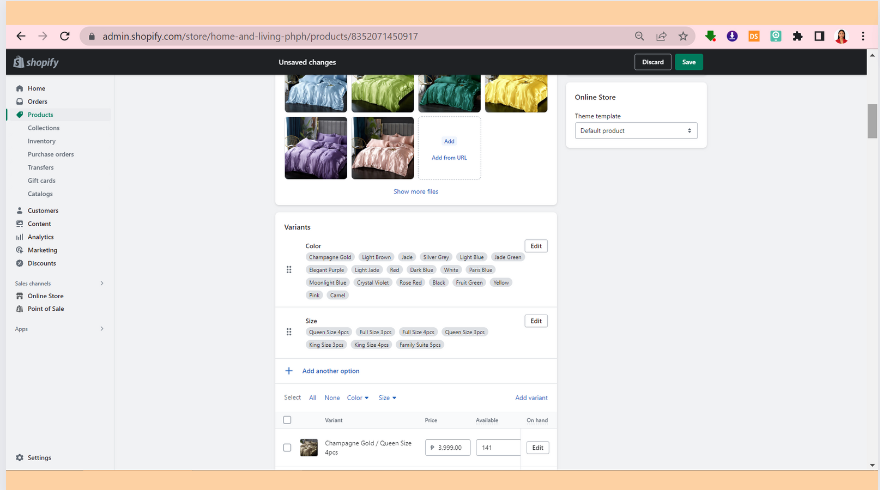
Task: Click the Discounts badge icon
Action: point(20,263)
